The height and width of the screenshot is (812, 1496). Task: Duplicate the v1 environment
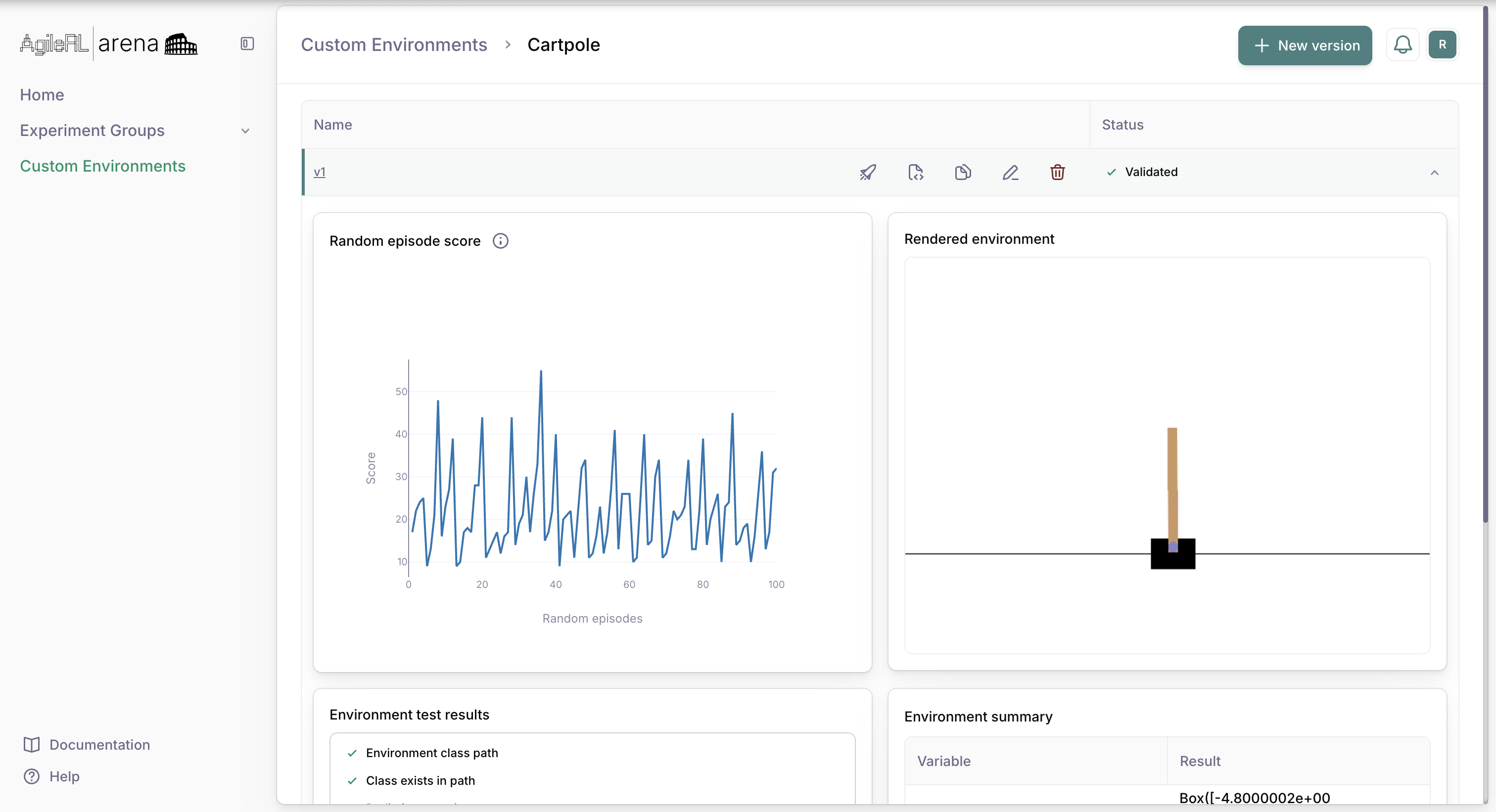[x=963, y=172]
